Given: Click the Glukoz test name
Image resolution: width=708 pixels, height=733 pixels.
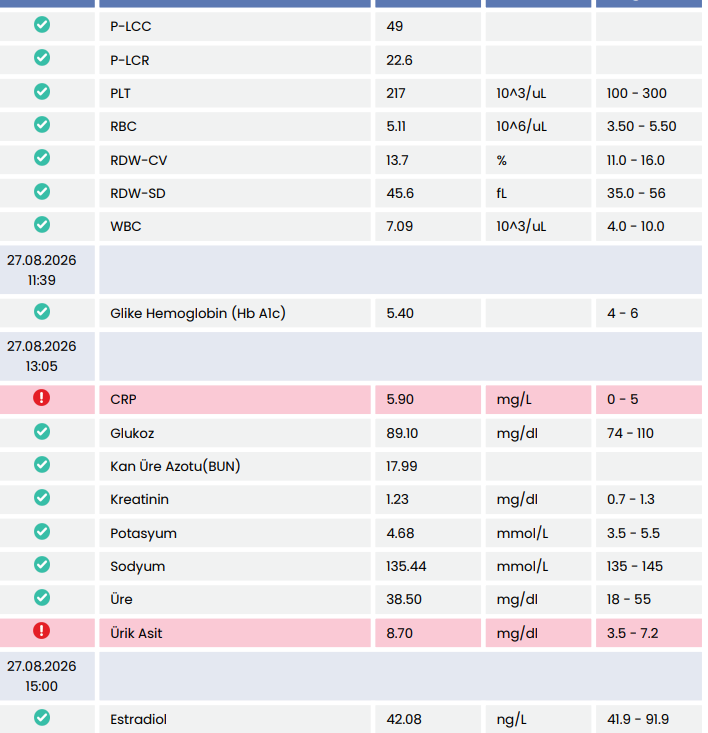Looking at the screenshot, I should coord(132,433).
